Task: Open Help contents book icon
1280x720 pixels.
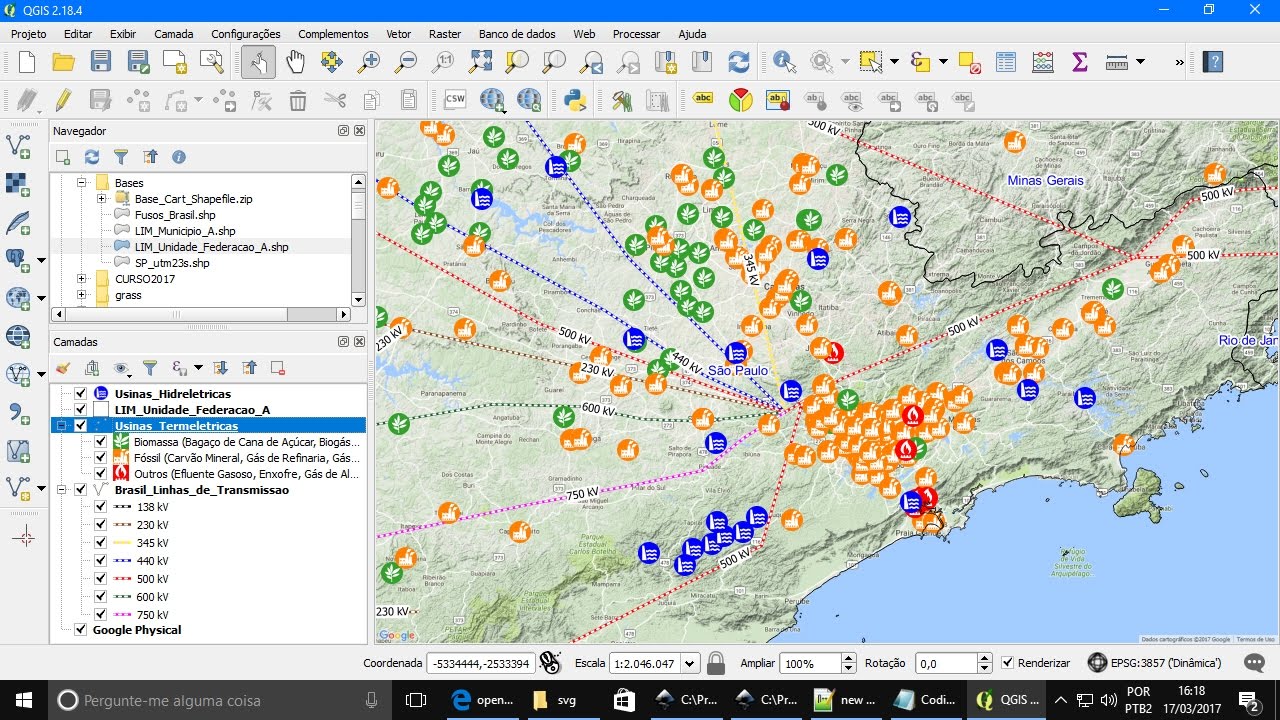Action: (1213, 62)
